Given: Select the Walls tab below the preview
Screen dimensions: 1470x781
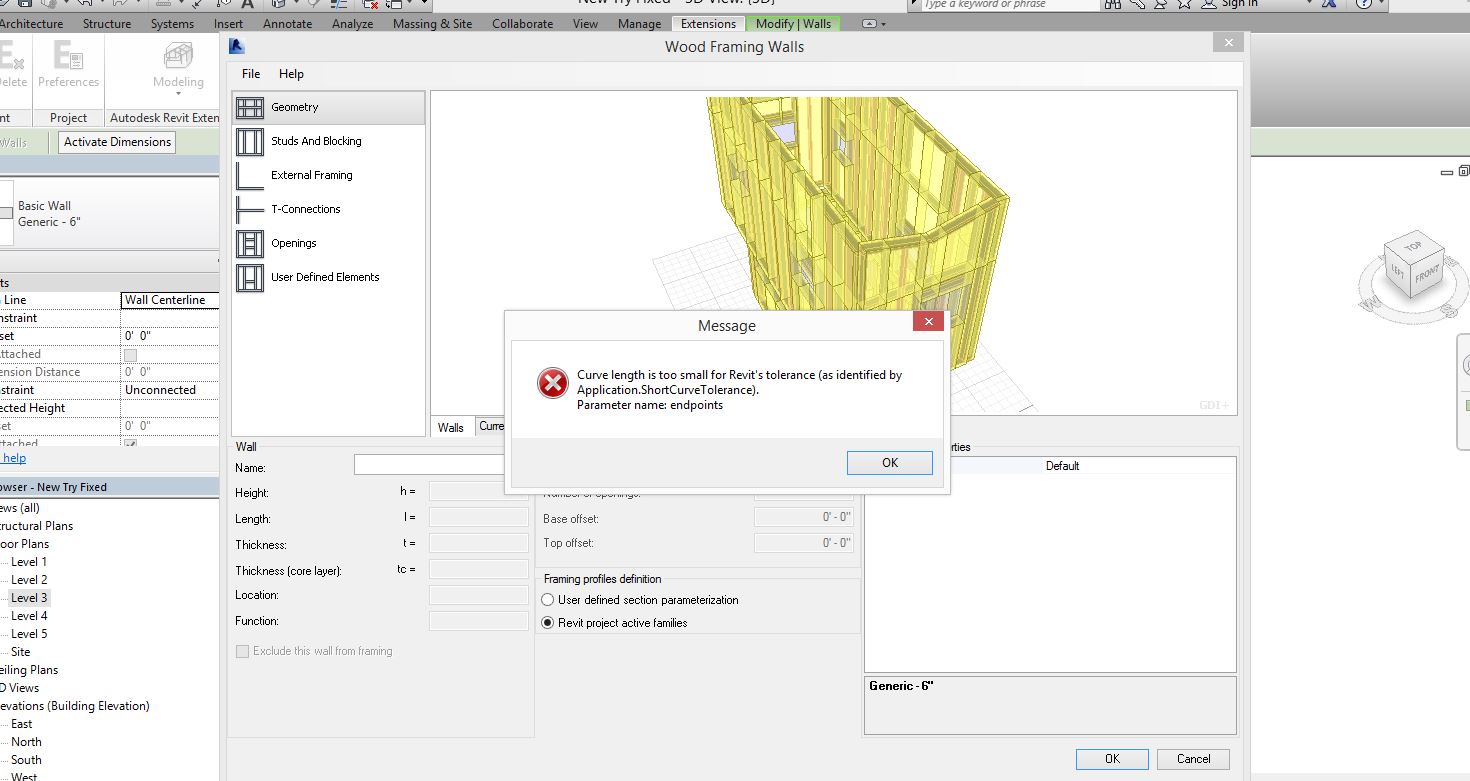Looking at the screenshot, I should pyautogui.click(x=451, y=427).
